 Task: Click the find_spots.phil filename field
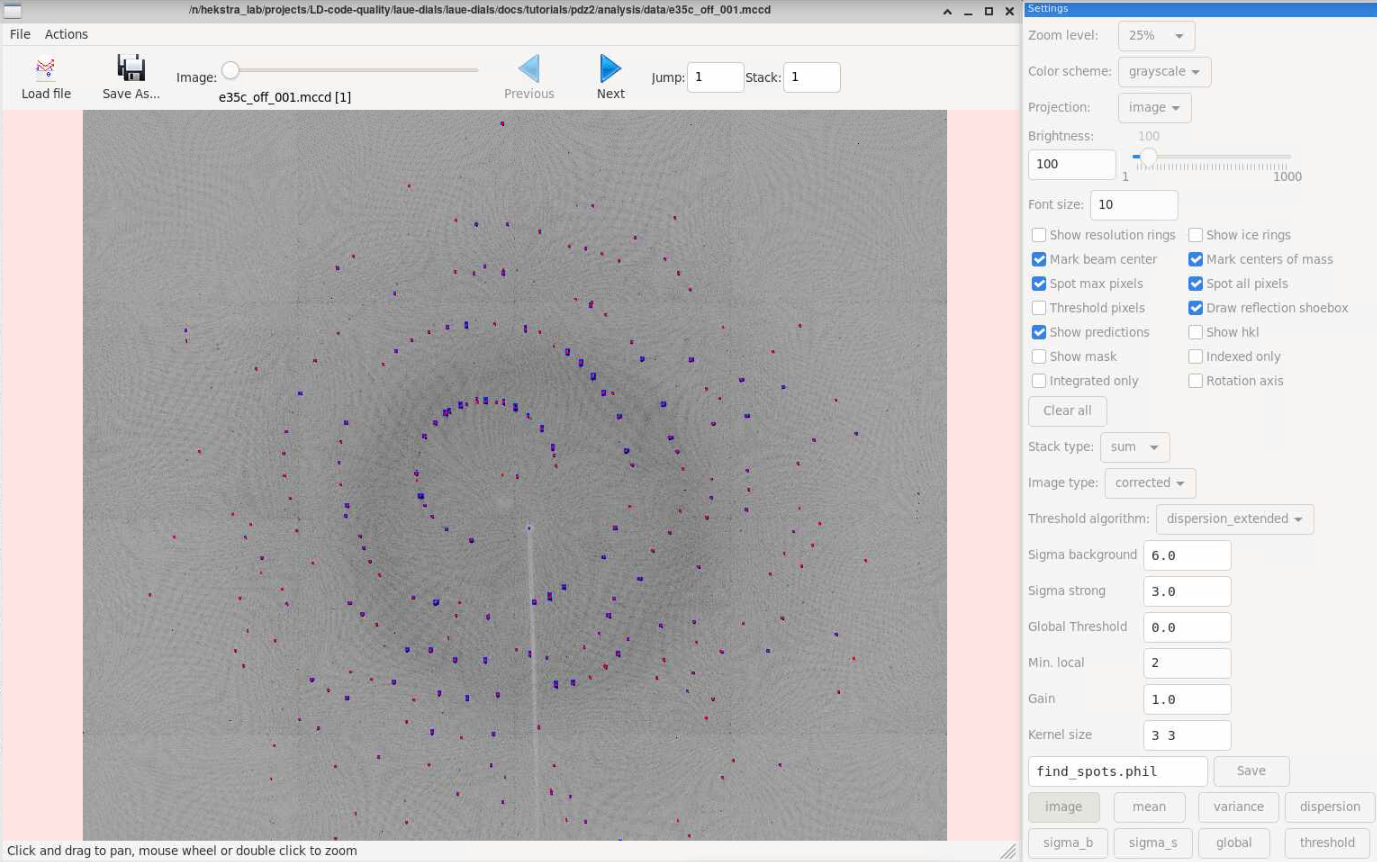(1118, 771)
